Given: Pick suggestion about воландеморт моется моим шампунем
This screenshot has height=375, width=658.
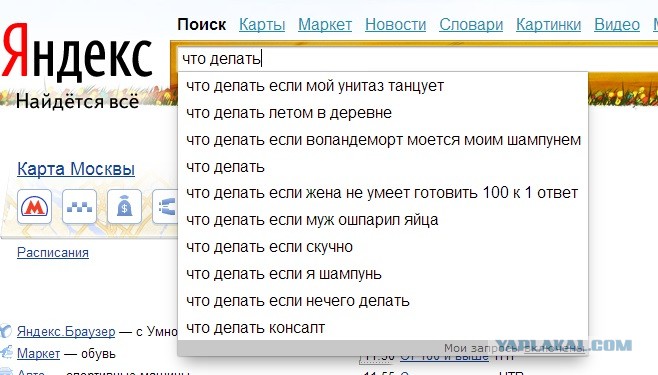Looking at the screenshot, I should pos(383,139).
